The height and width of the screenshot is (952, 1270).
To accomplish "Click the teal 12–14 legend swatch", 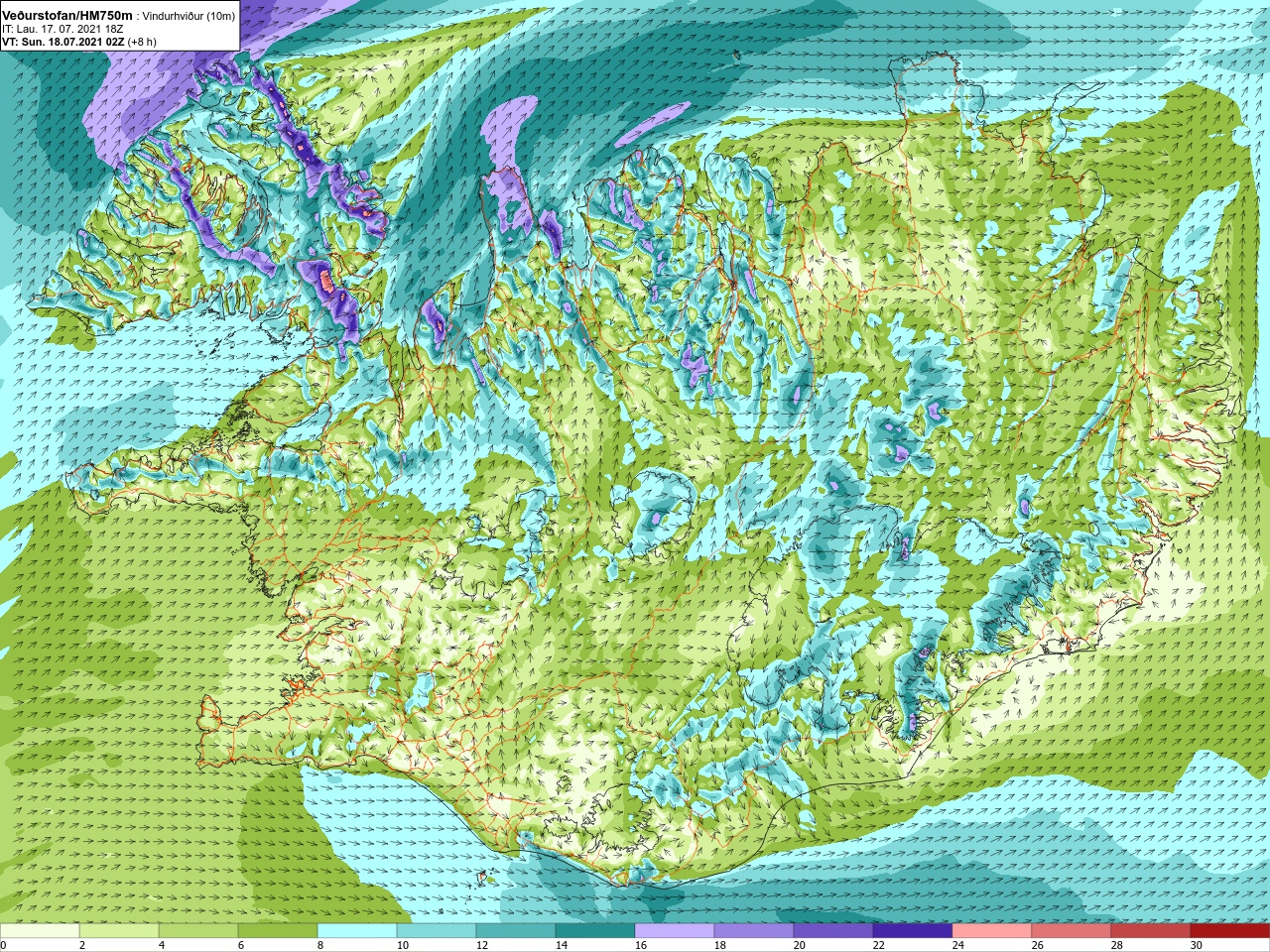I will [516, 931].
